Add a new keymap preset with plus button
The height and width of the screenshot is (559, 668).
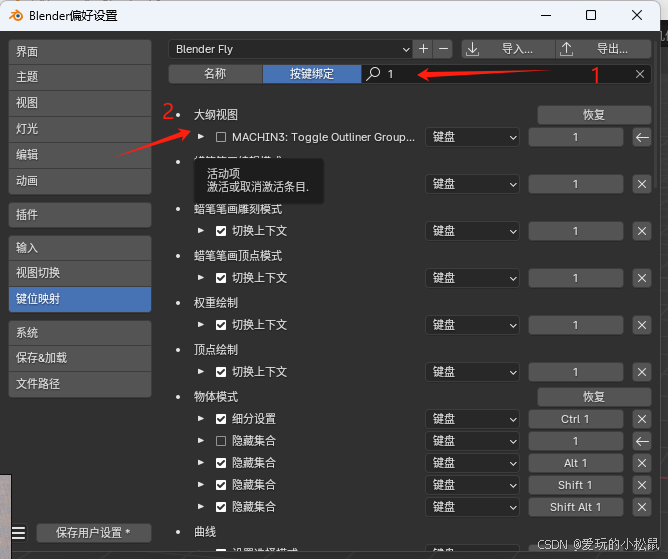coord(423,49)
